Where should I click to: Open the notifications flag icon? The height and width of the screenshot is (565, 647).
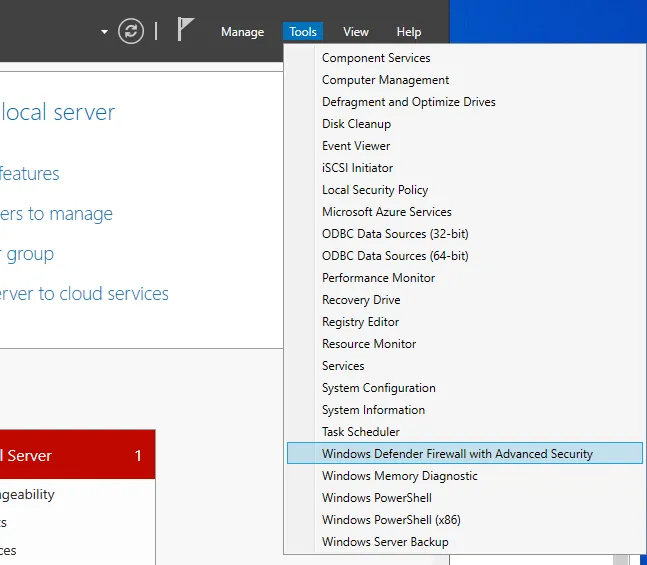(185, 30)
